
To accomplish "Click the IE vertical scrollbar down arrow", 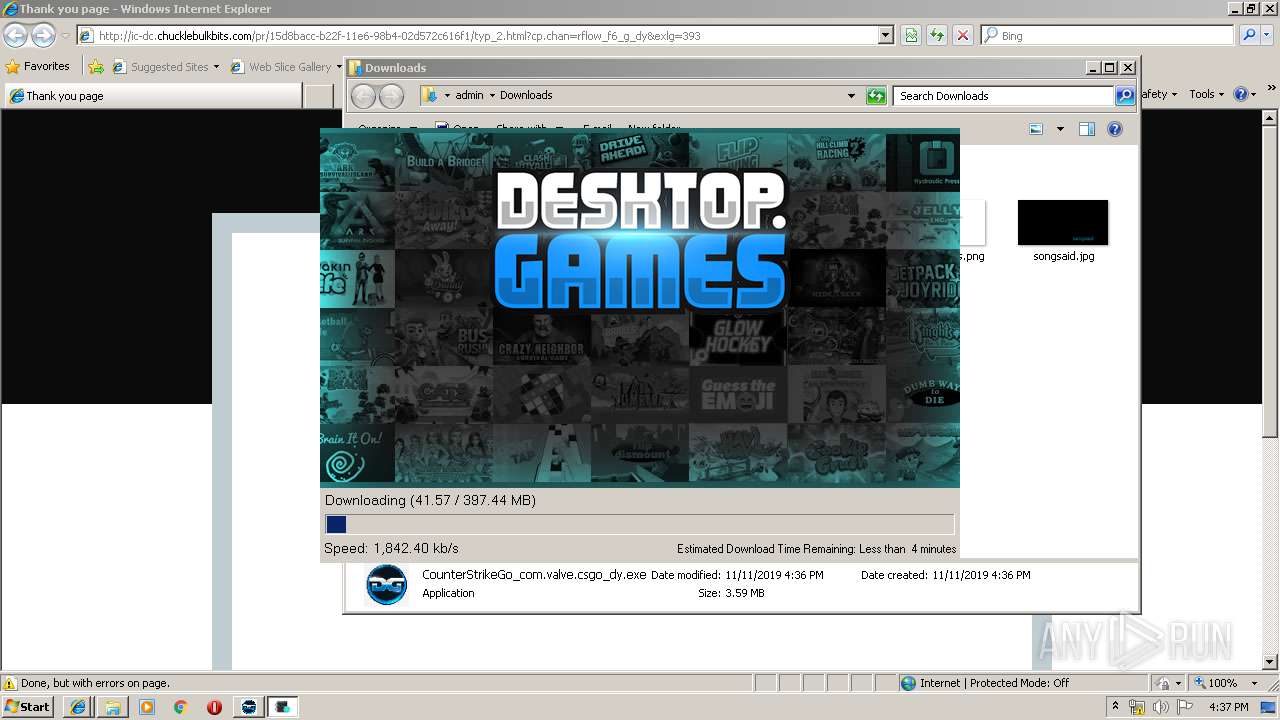I will point(1271,662).
